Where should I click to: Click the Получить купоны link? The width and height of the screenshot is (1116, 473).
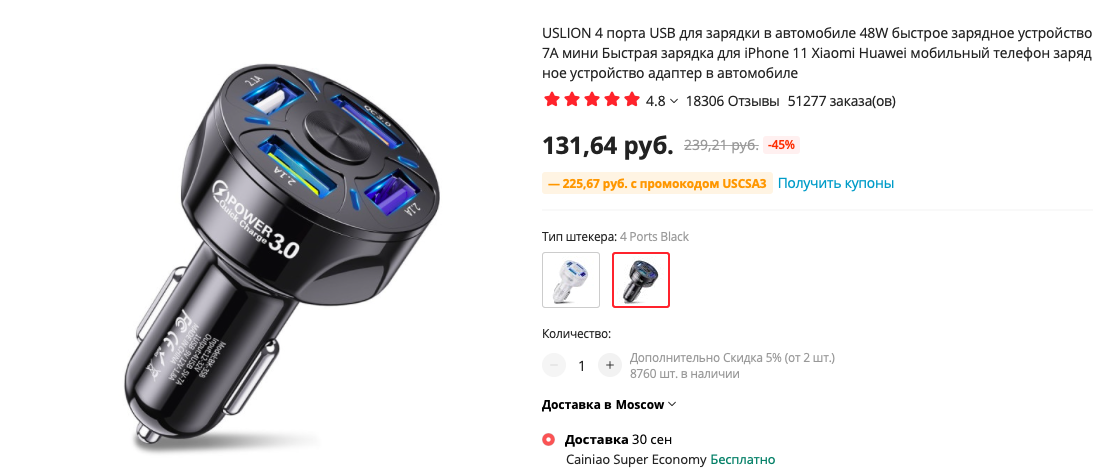(836, 184)
